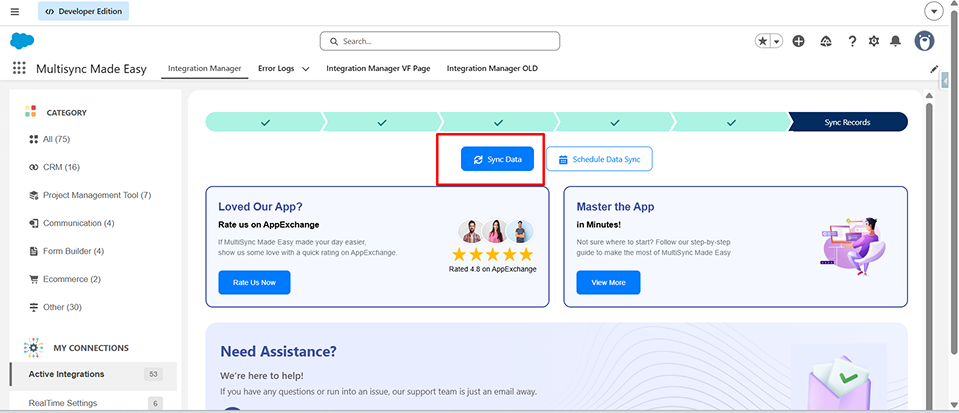
Task: Click the third completed progress step
Action: point(498,122)
